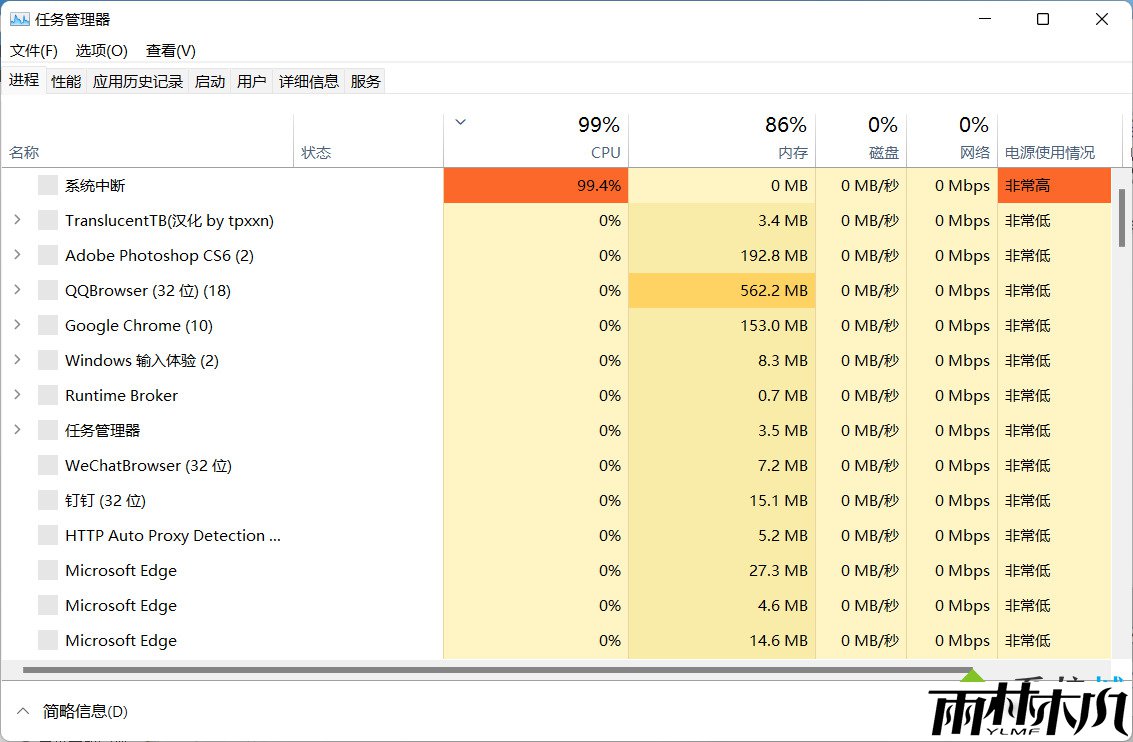Sort by the 状态 column header
This screenshot has height=742, width=1133.
369,141
